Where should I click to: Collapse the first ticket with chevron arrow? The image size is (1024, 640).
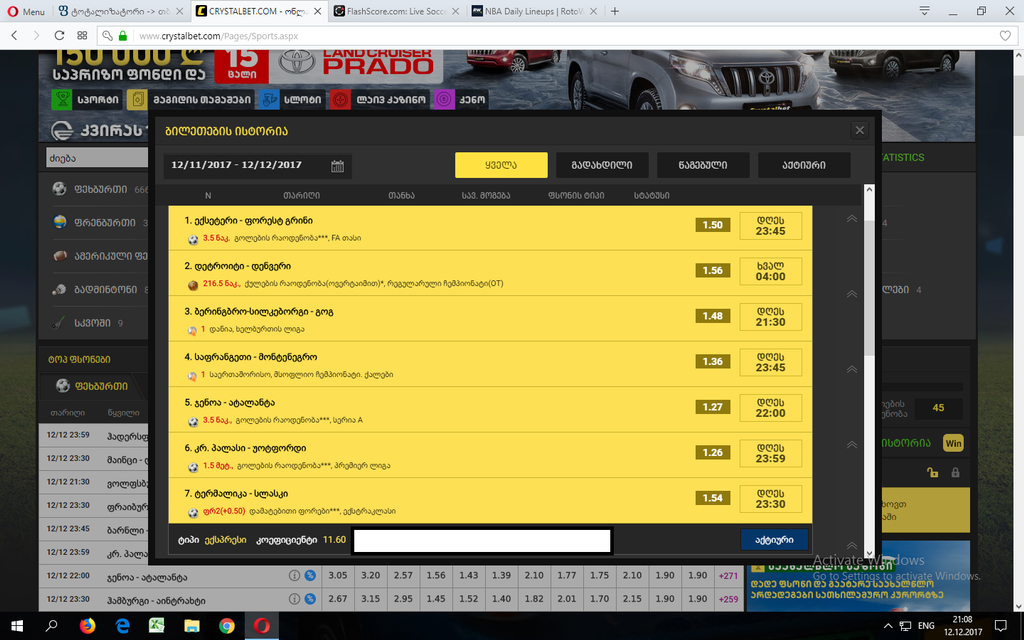coord(852,219)
